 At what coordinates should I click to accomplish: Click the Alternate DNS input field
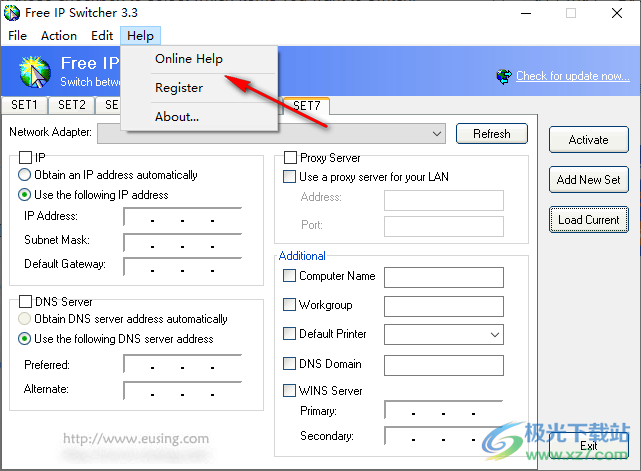[183, 391]
